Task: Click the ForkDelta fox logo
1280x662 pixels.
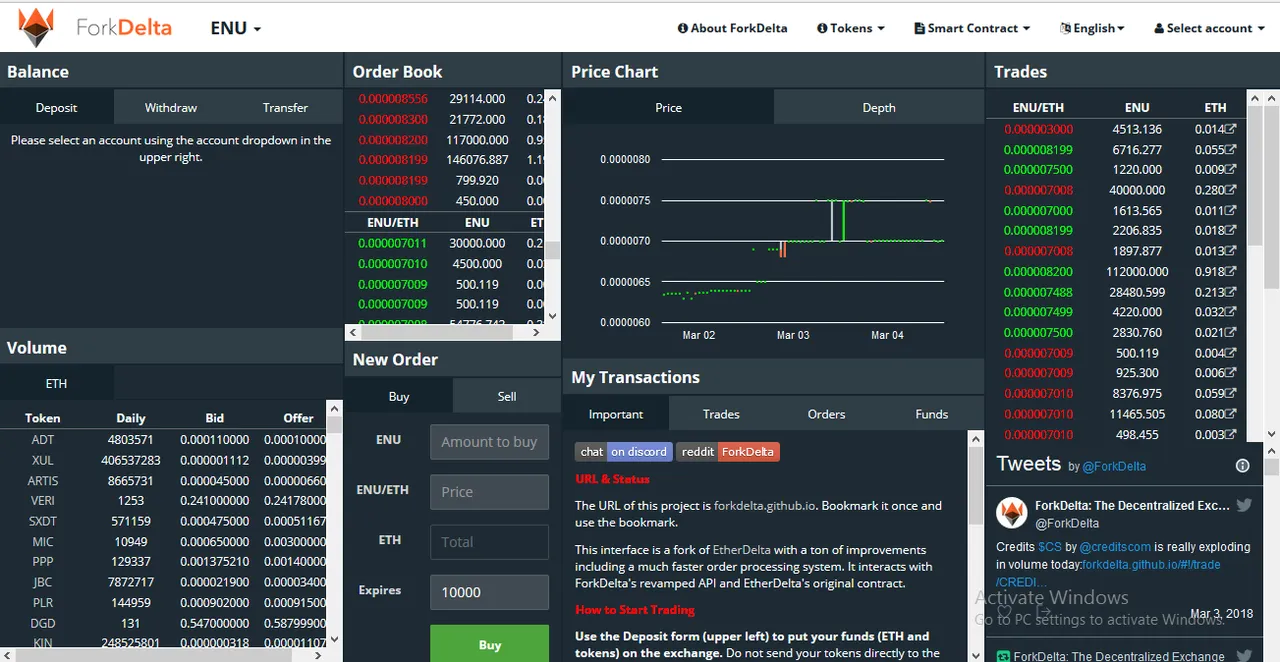Action: [x=37, y=27]
